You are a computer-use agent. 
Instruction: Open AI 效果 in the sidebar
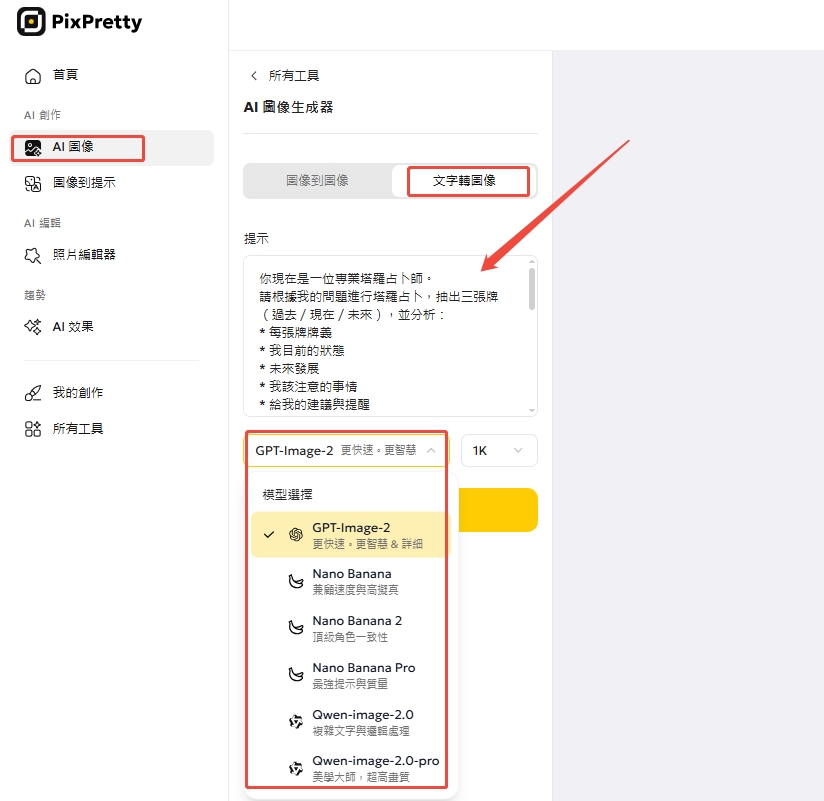click(x=111, y=326)
